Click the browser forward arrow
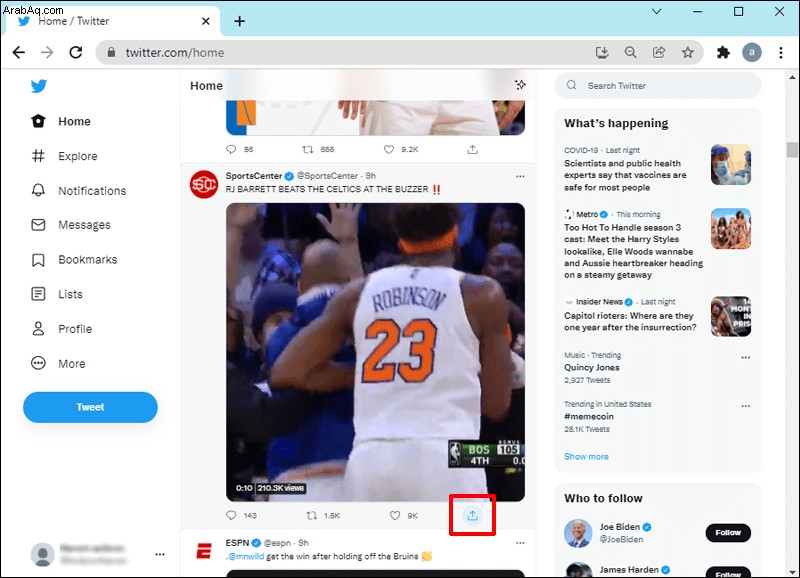 click(x=47, y=52)
